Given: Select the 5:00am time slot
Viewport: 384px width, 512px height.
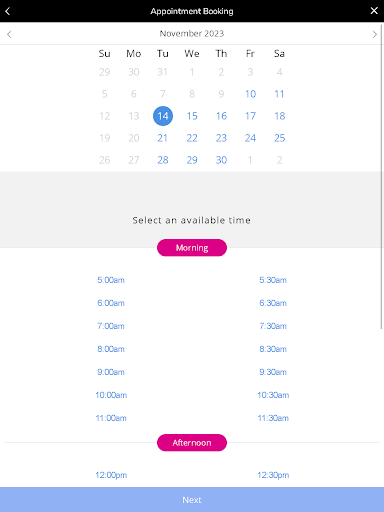Looking at the screenshot, I should click(x=111, y=280).
